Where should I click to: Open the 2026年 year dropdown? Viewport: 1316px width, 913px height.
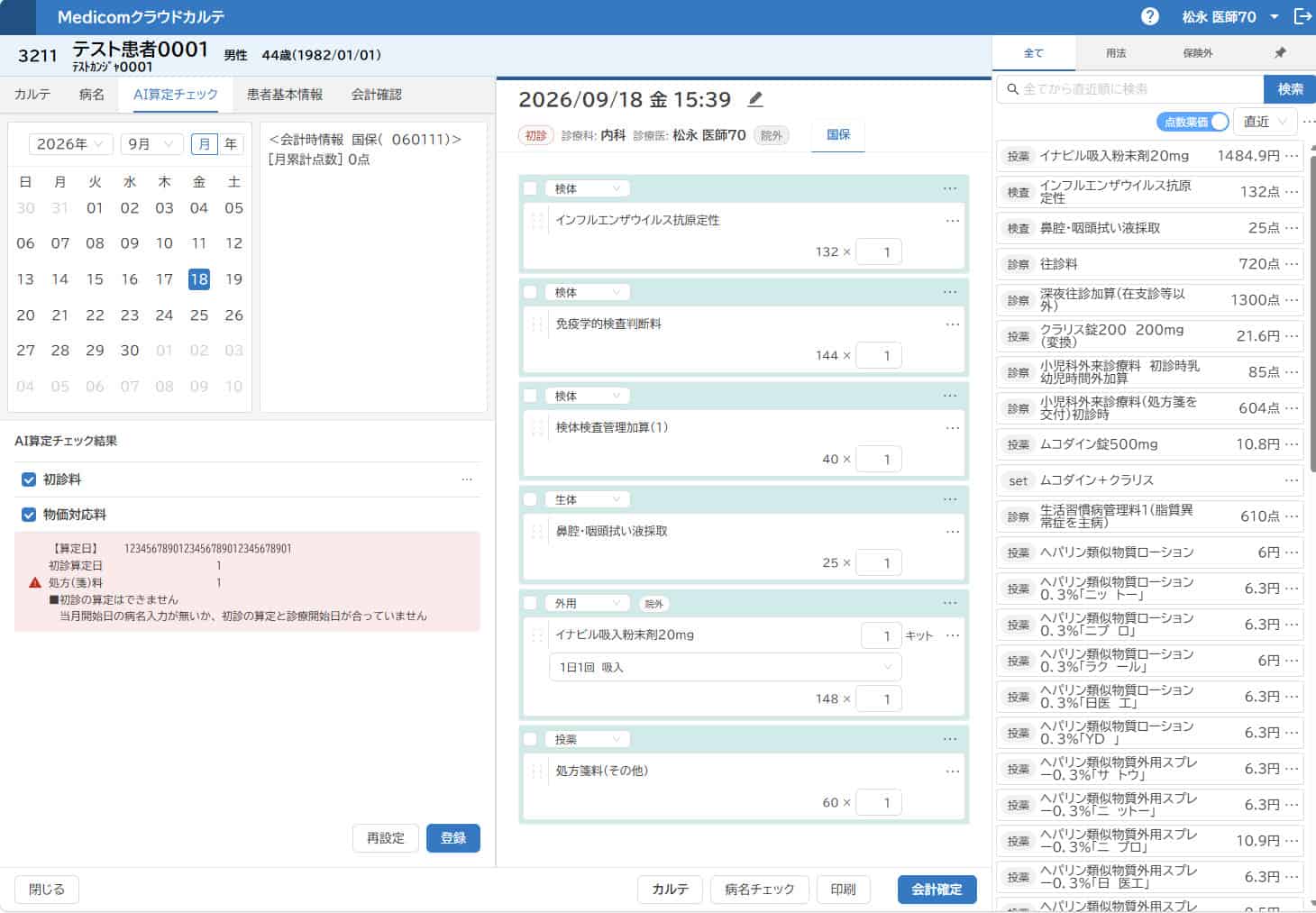pos(71,144)
